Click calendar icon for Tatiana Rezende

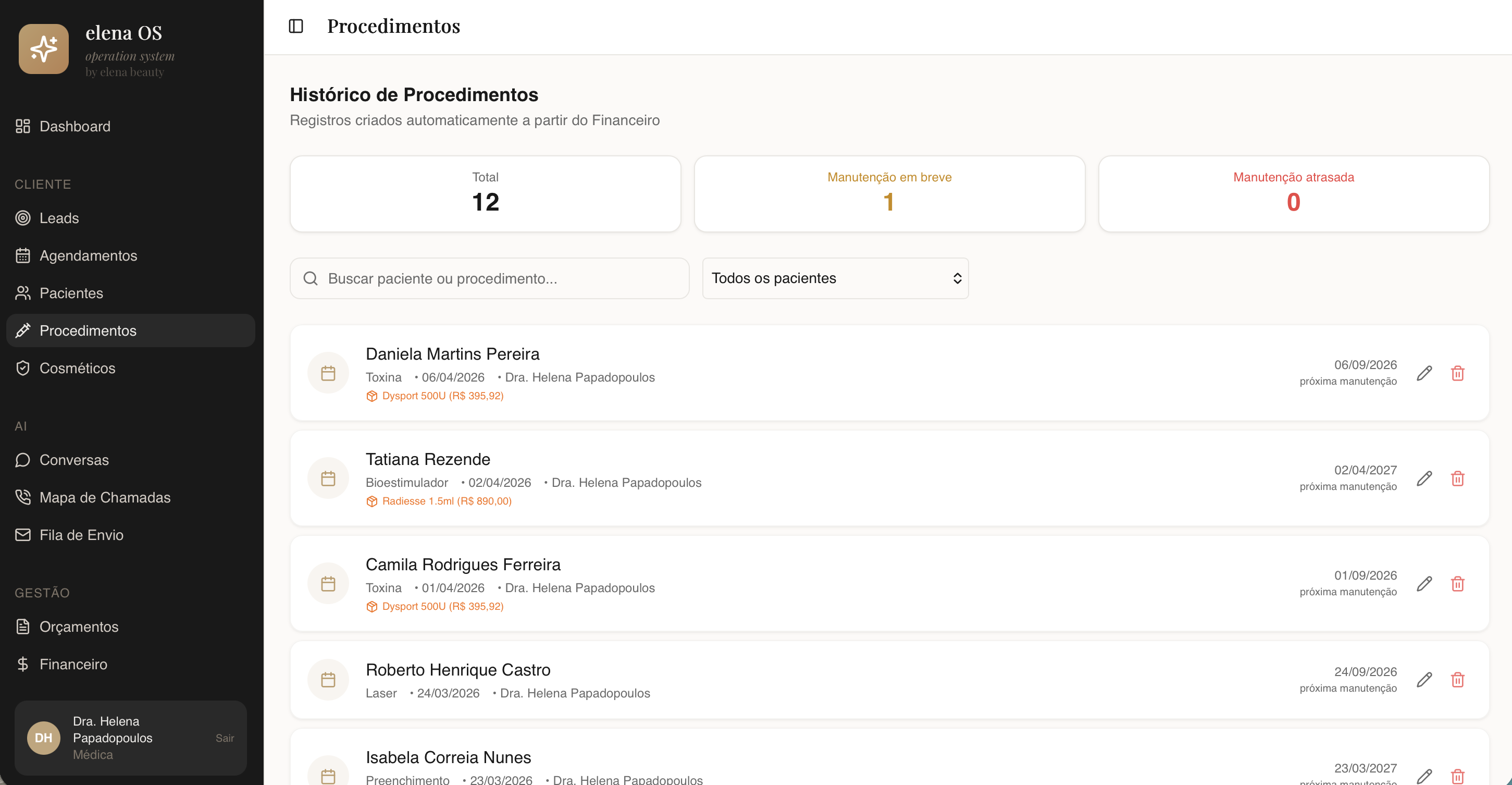tap(328, 479)
